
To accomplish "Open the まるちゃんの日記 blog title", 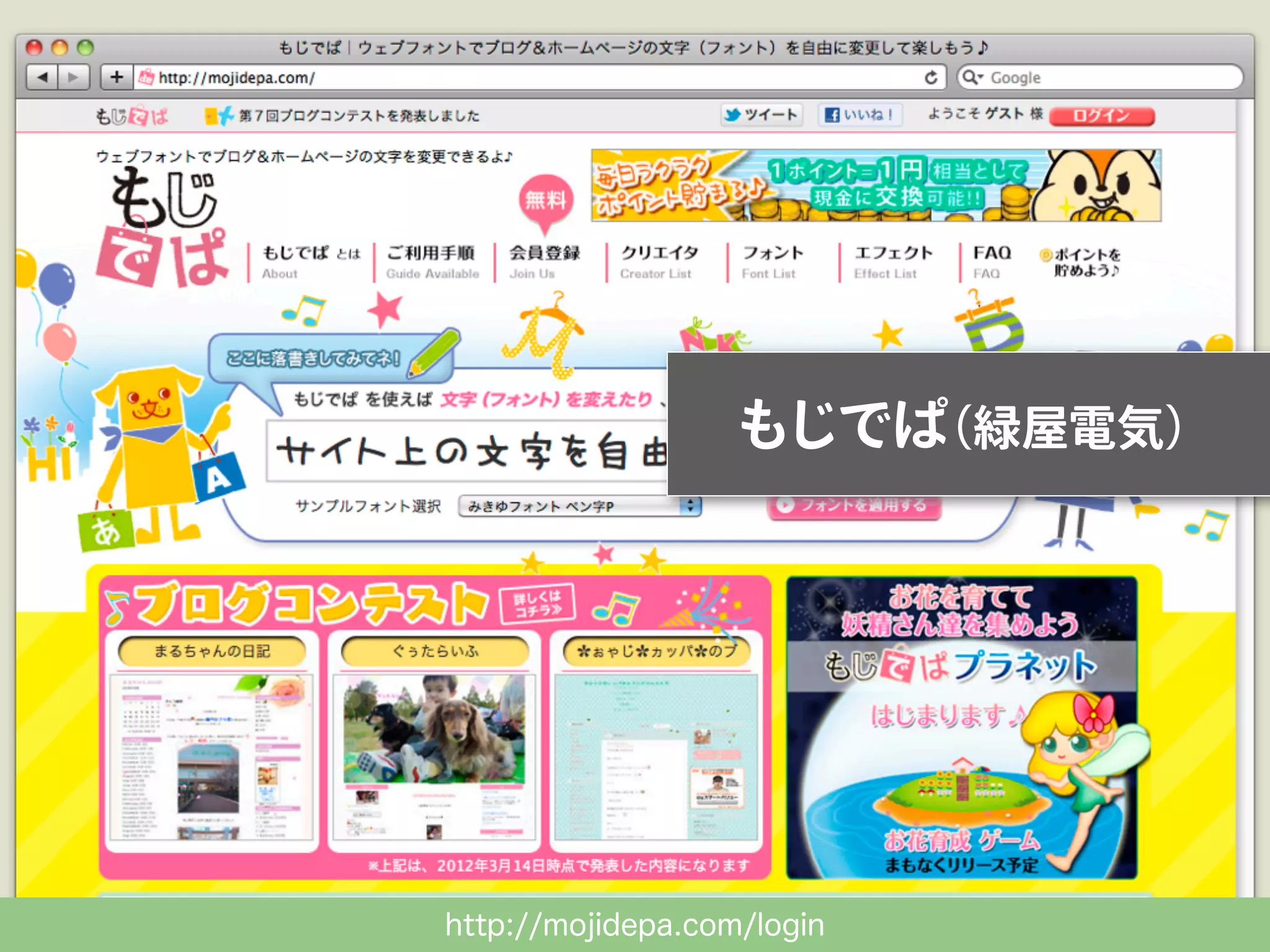I will coord(212,651).
